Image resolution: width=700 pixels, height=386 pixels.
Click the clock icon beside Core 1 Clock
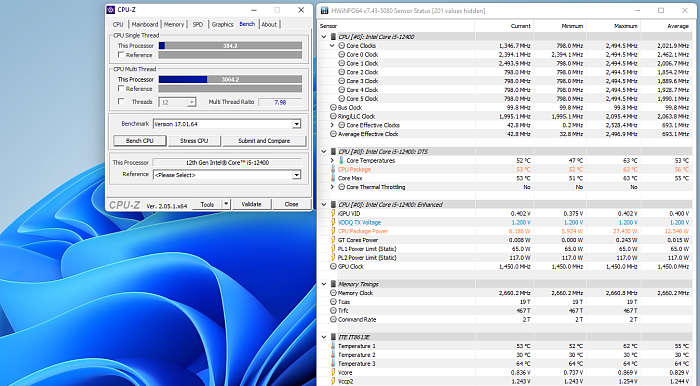coord(342,63)
